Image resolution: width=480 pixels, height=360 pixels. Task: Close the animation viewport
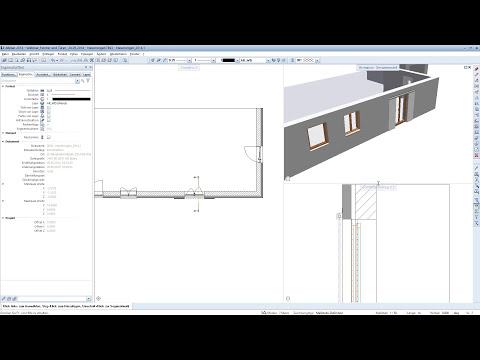(x=470, y=67)
